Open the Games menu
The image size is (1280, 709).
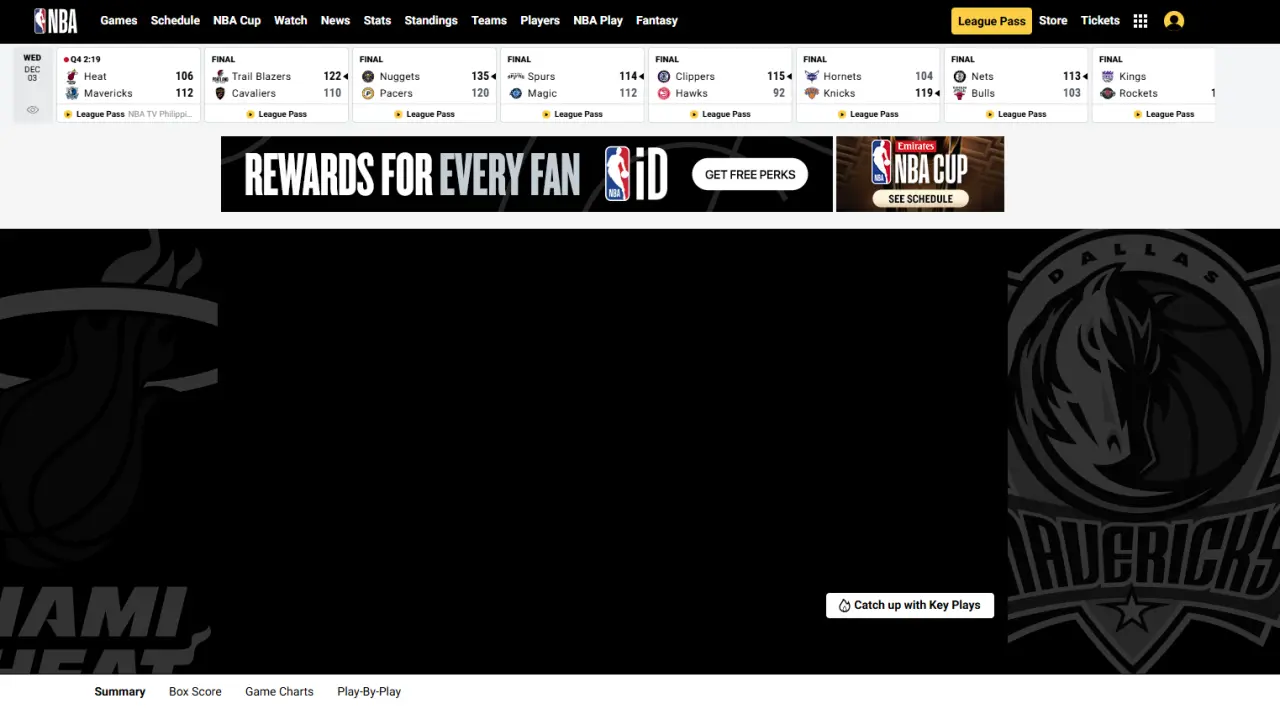click(119, 21)
